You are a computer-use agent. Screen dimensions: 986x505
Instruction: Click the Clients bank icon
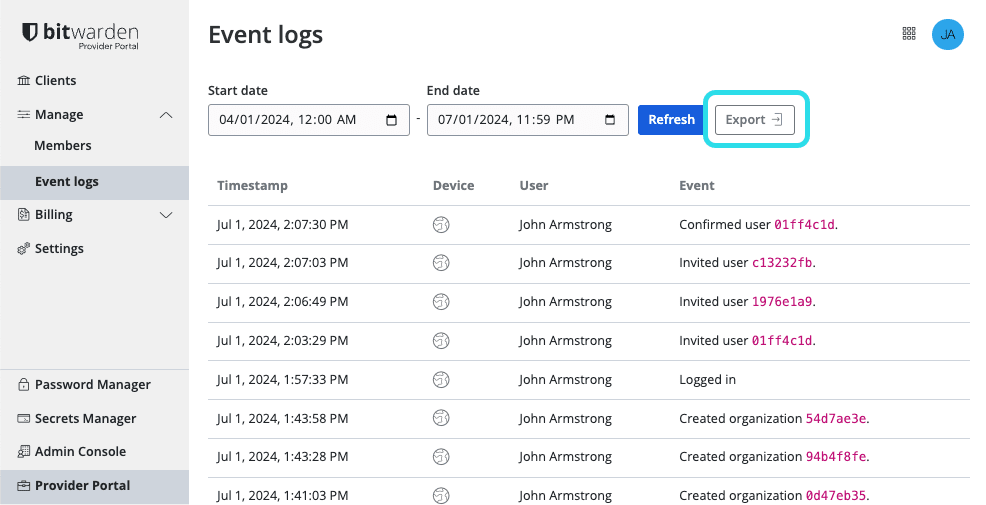(x=24, y=80)
